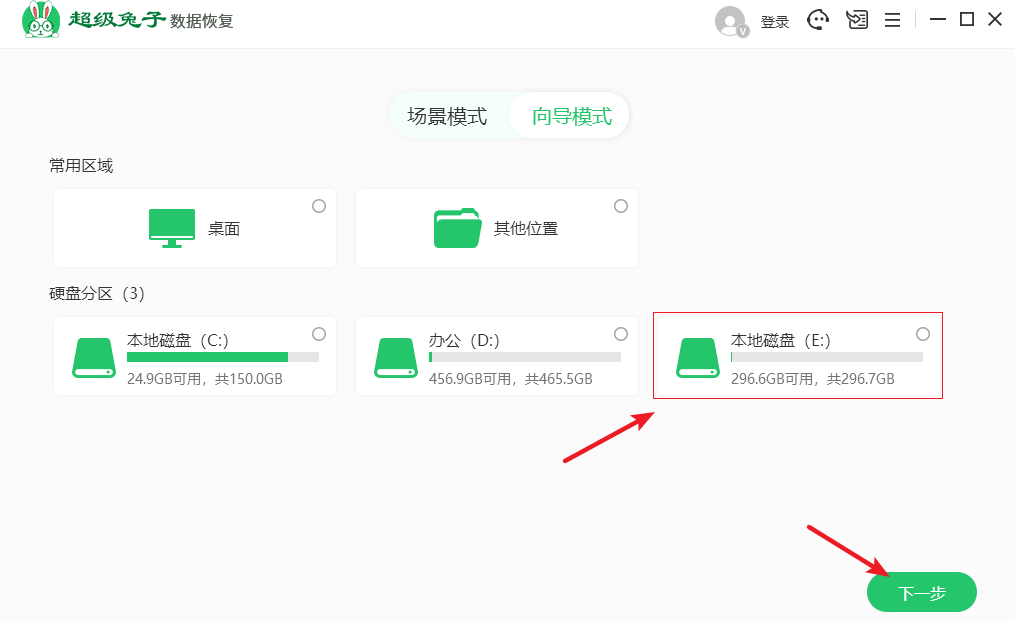1015x622 pixels.
Task: Select the 桌面 radio button
Action: click(319, 206)
